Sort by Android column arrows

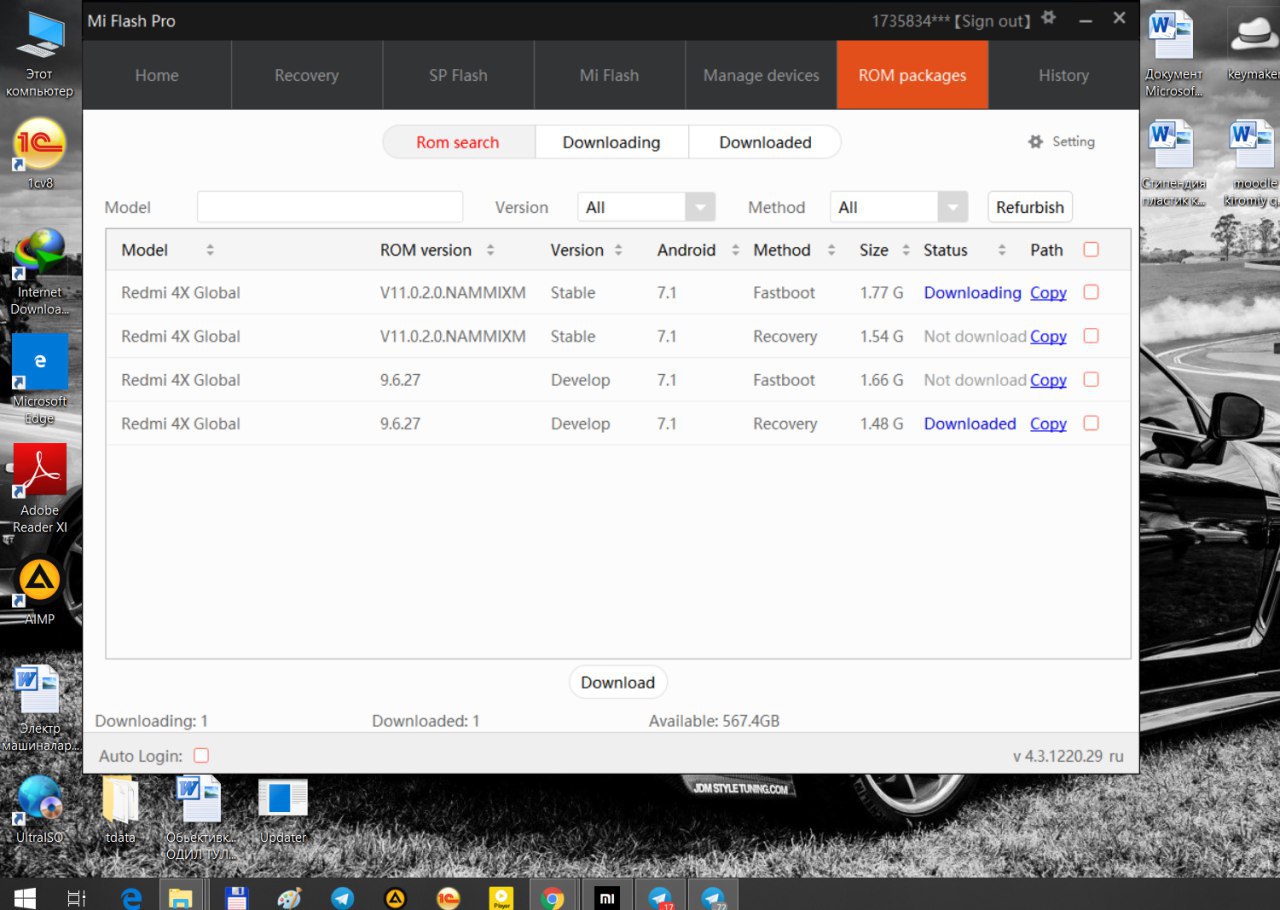pos(735,250)
